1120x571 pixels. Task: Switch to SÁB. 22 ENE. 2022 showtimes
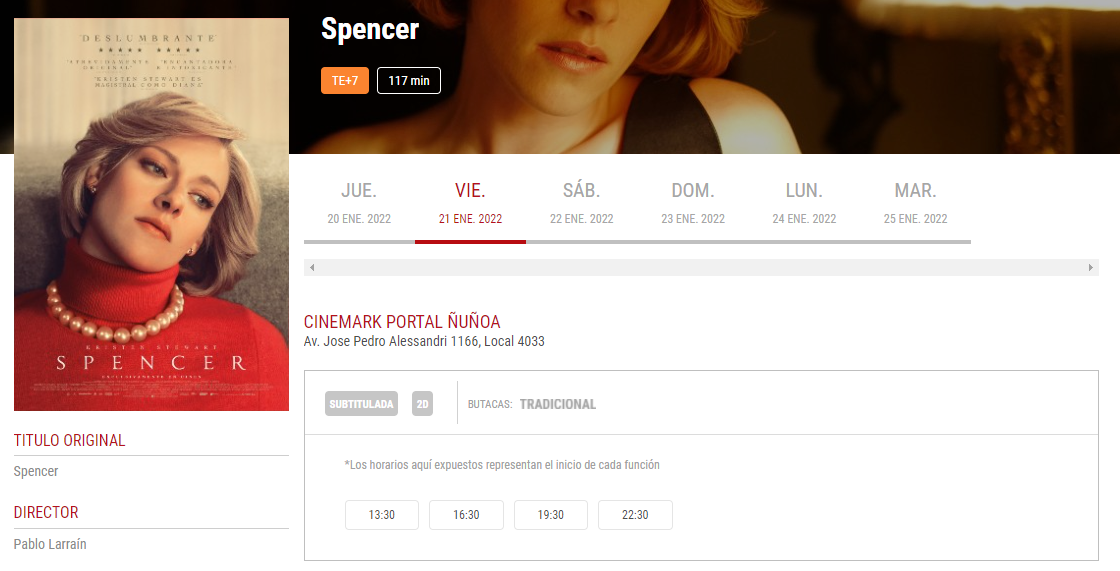pos(581,204)
